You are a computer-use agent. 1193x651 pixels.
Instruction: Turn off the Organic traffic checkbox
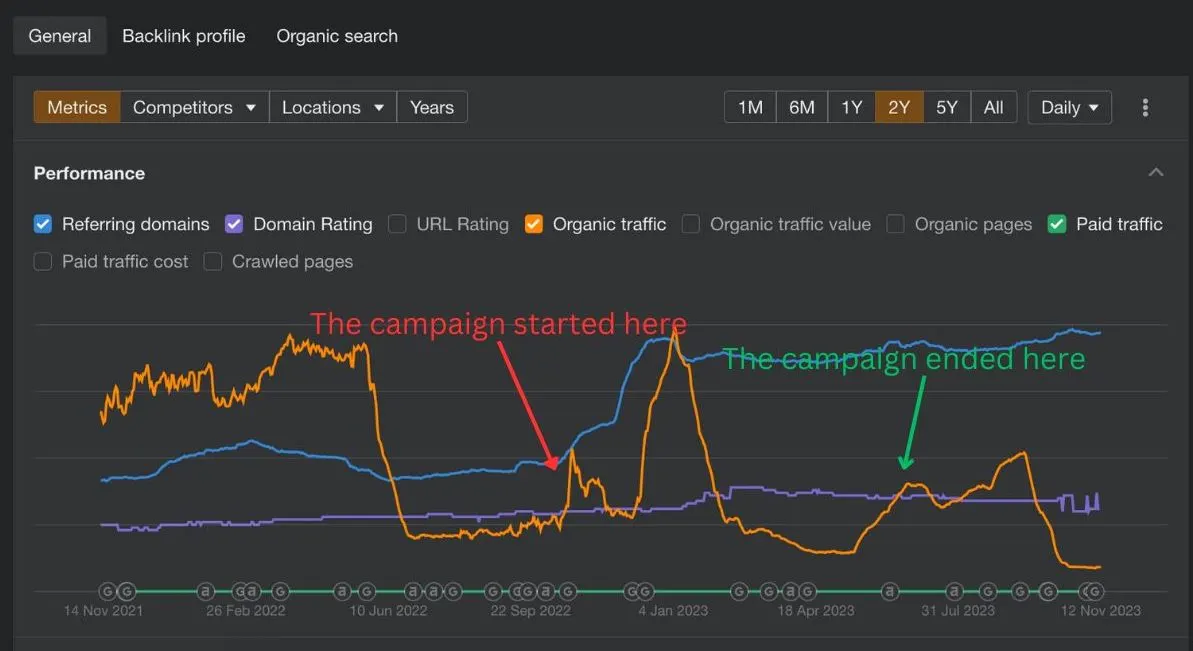tap(533, 224)
